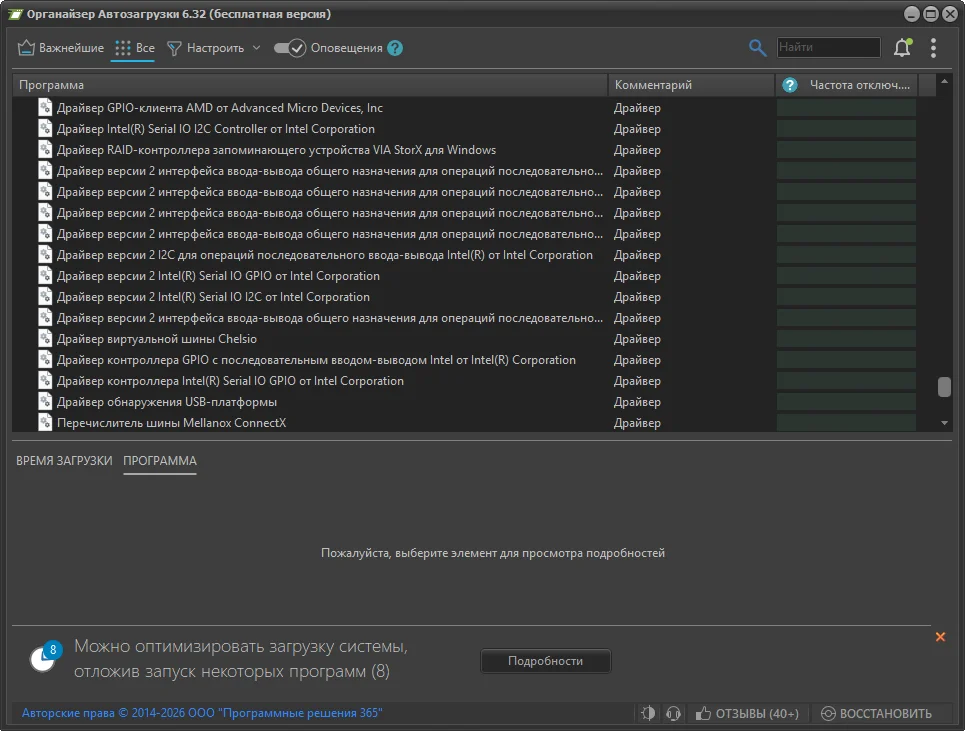The image size is (965, 731).
Task: Select Драйвер версии 2 Intel(R) Serial IO GPIO
Action: 465,276
